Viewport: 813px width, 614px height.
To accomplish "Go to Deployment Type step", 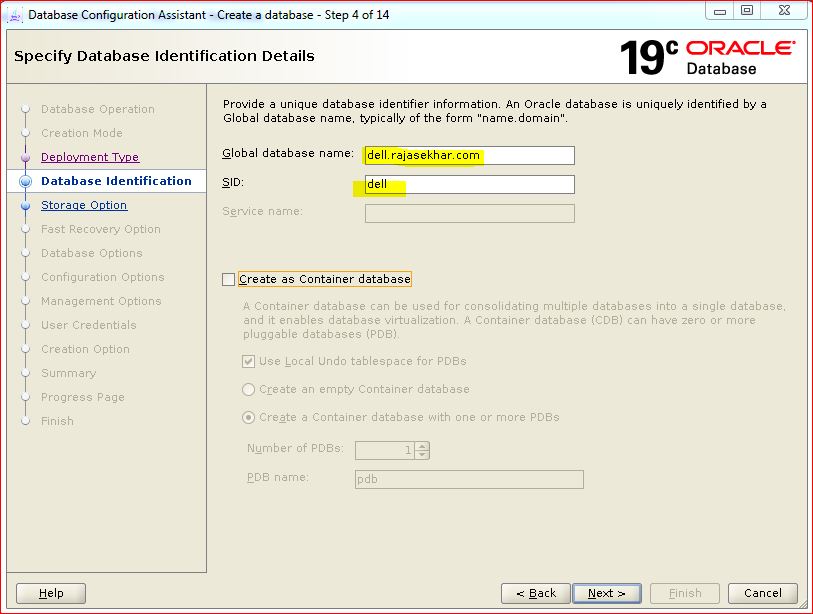I will click(x=90, y=157).
